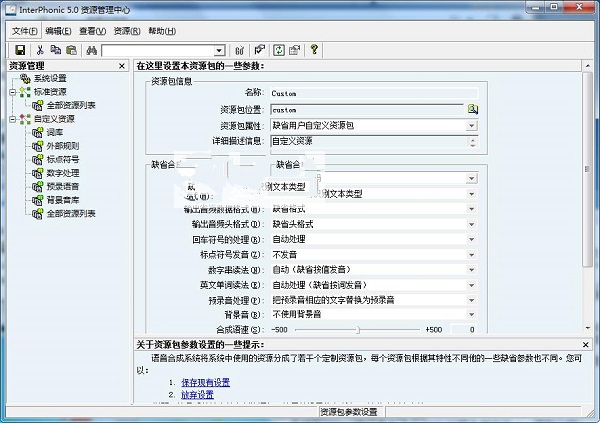Click the 合成语速 slider handle

point(358,330)
